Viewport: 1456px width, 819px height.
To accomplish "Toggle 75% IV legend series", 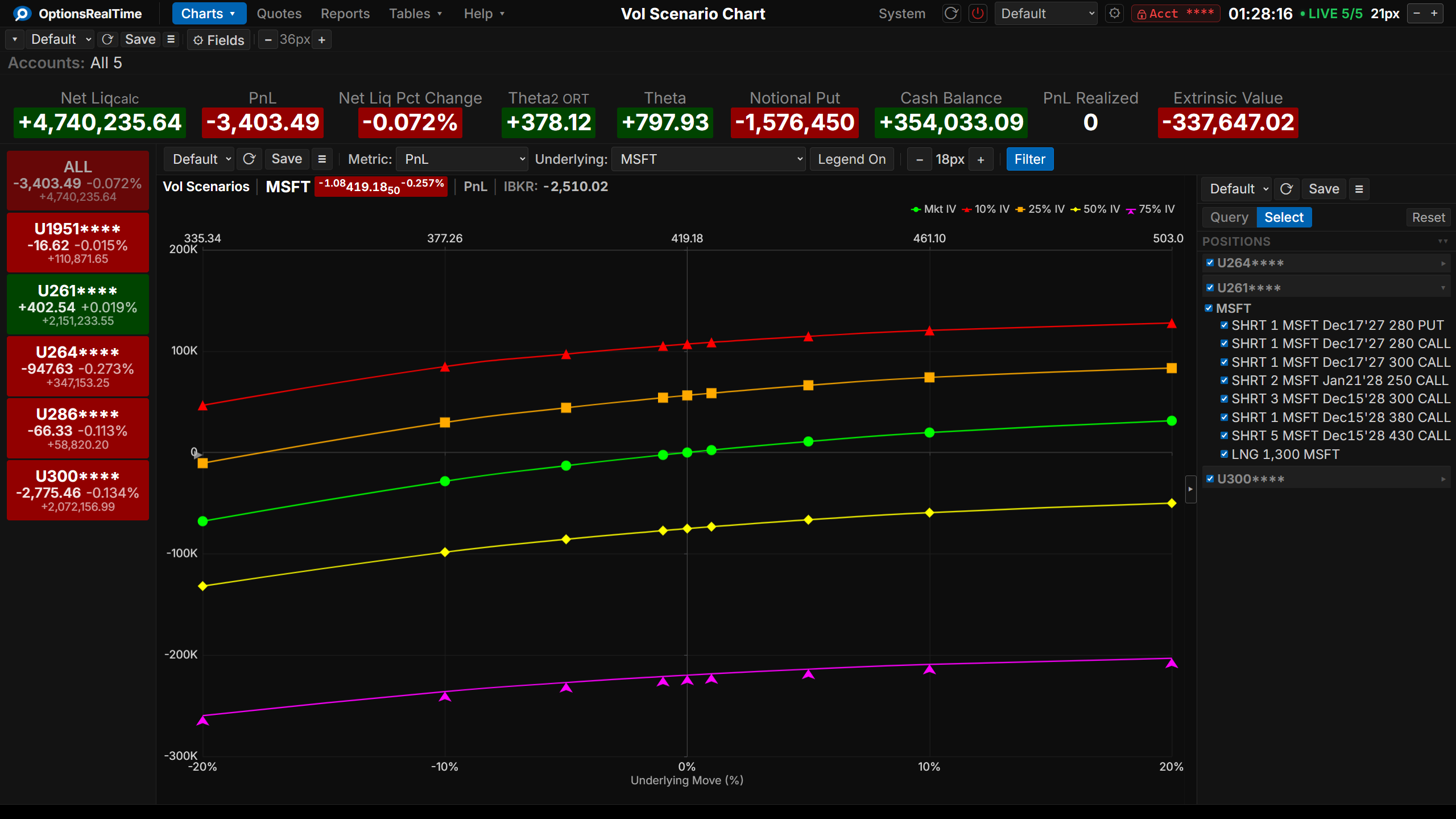I will (1150, 209).
